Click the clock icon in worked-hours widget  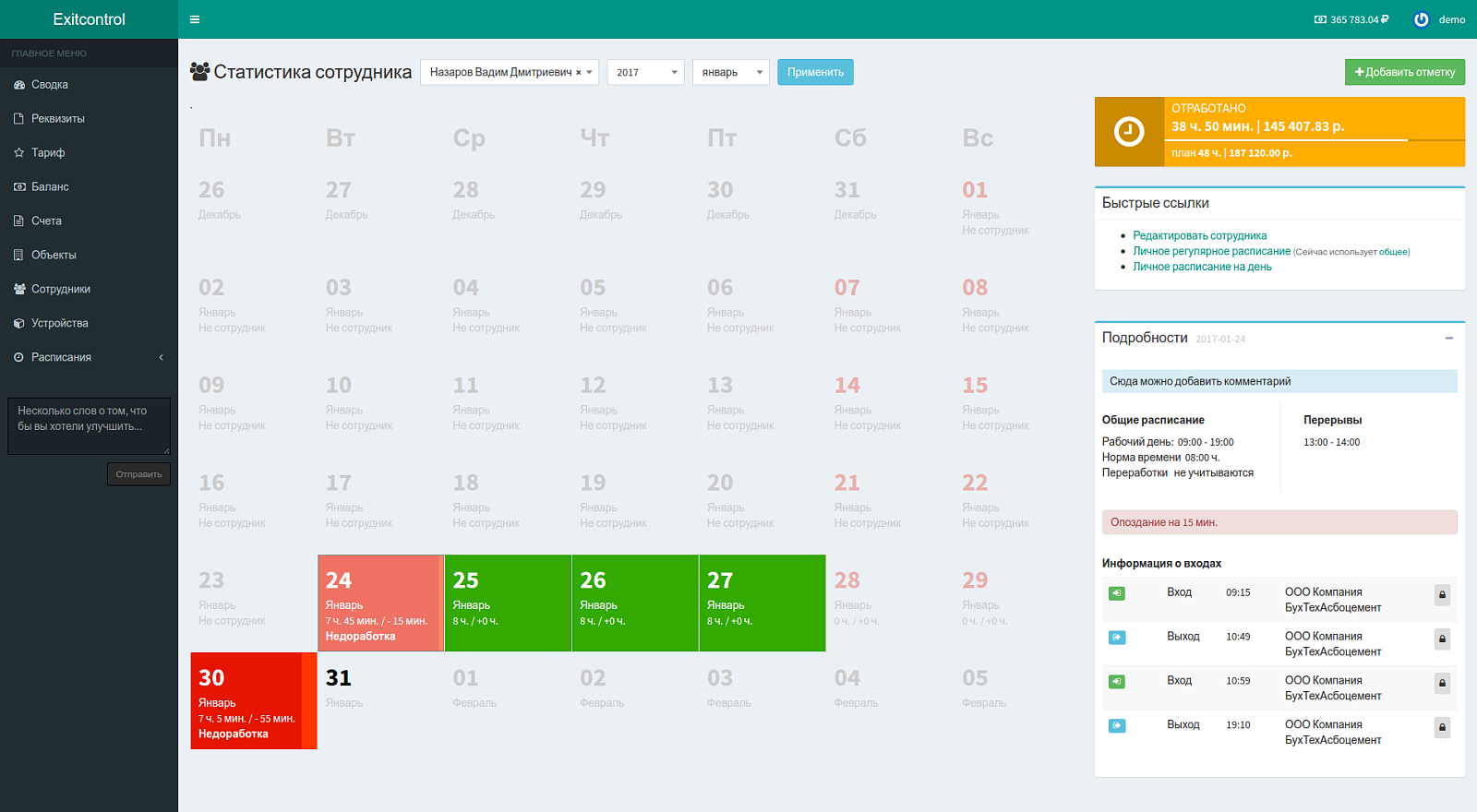click(x=1129, y=132)
